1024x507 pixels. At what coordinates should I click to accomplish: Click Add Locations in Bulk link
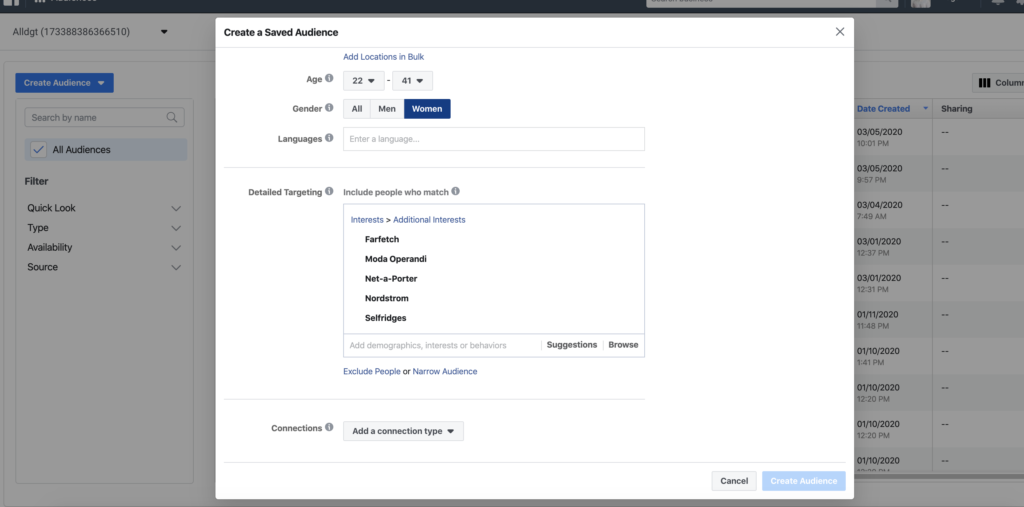click(x=383, y=57)
